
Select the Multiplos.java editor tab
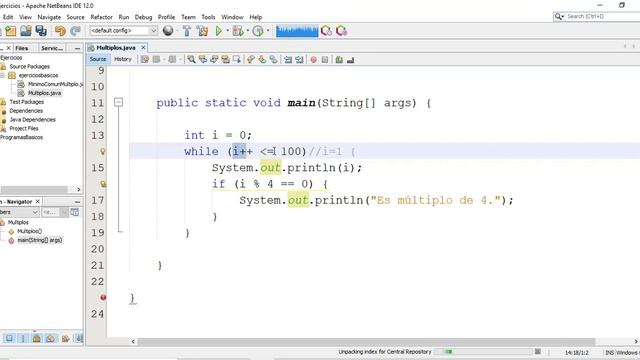coord(116,48)
